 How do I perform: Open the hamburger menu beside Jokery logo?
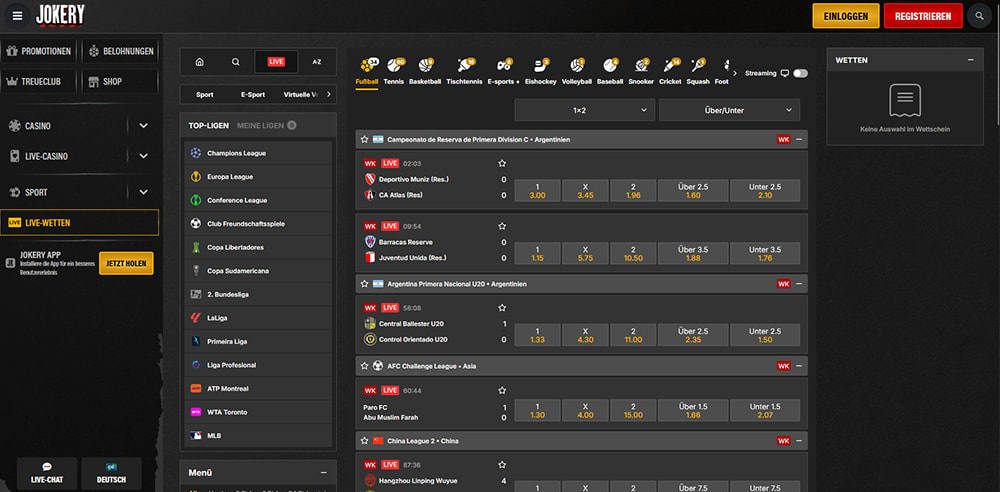coord(17,16)
